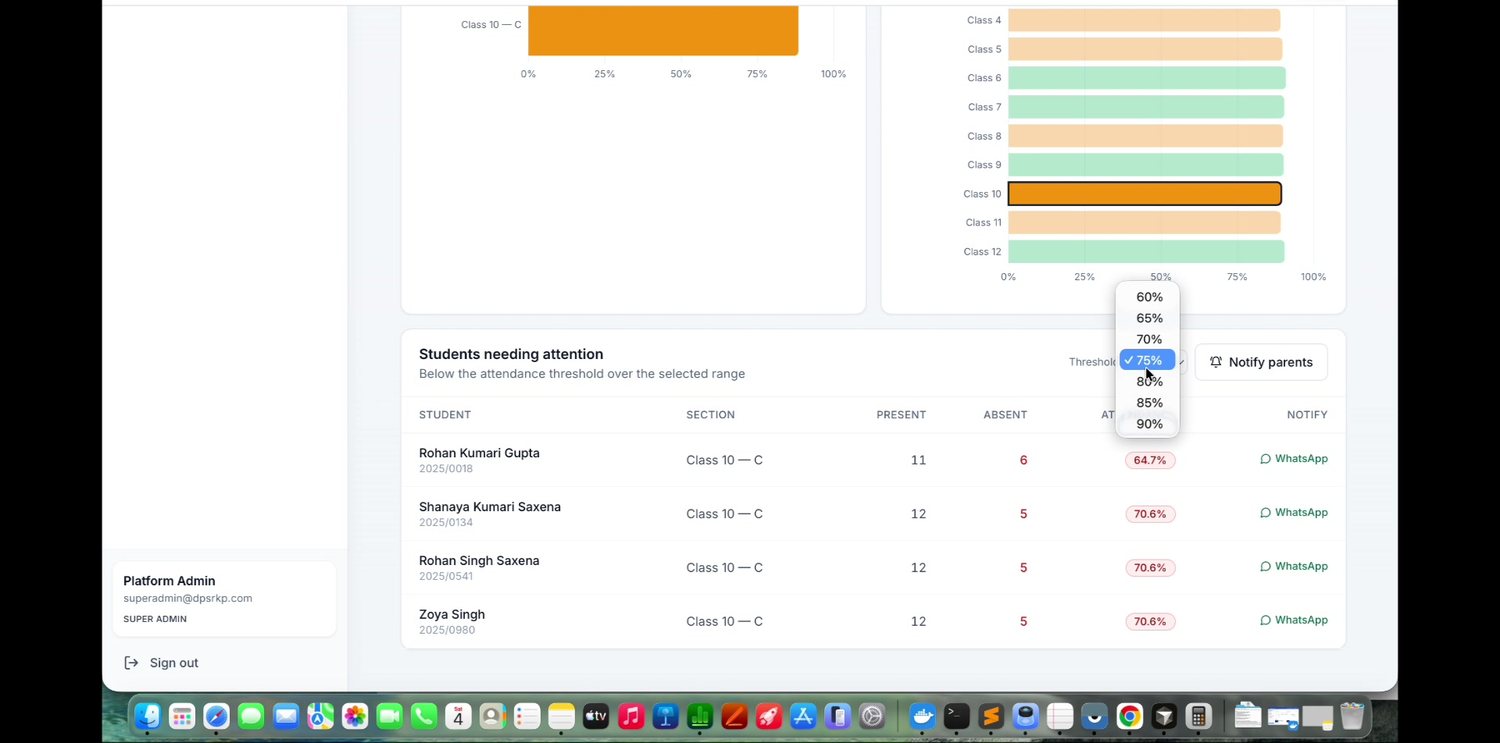Screen dimensions: 1500x743
Task: Choose 70% in the dropdown menu
Action: pos(1148,339)
